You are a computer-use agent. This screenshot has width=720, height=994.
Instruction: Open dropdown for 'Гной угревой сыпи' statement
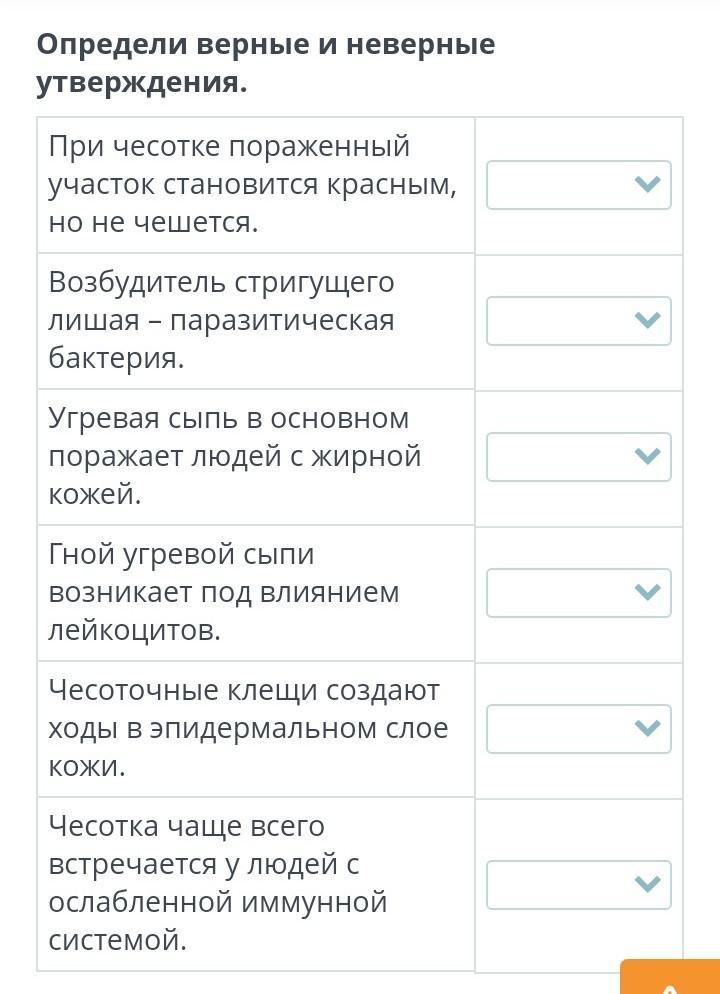(579, 593)
